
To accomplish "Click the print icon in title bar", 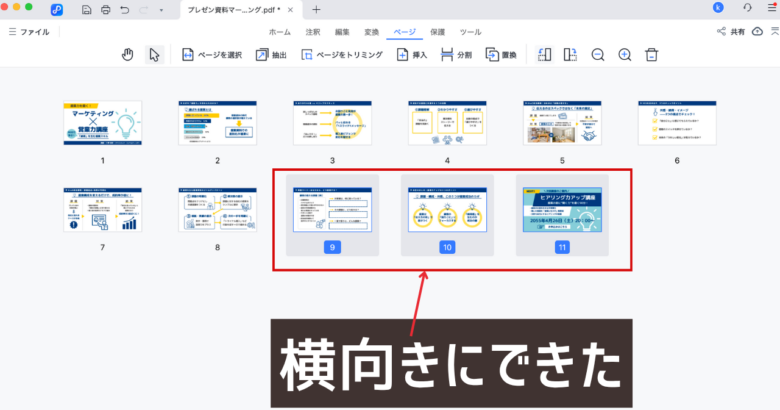I will 106,9.
